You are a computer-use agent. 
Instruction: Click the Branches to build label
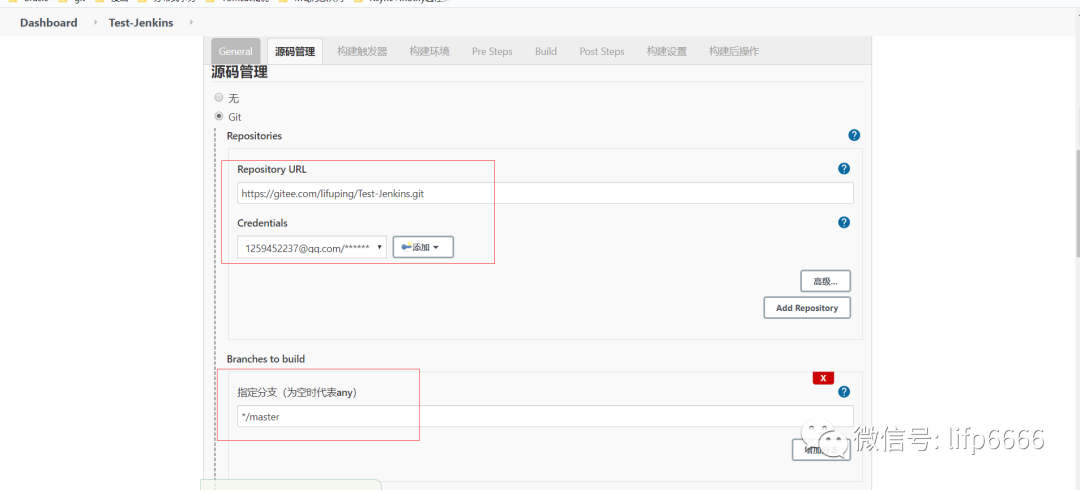266,359
